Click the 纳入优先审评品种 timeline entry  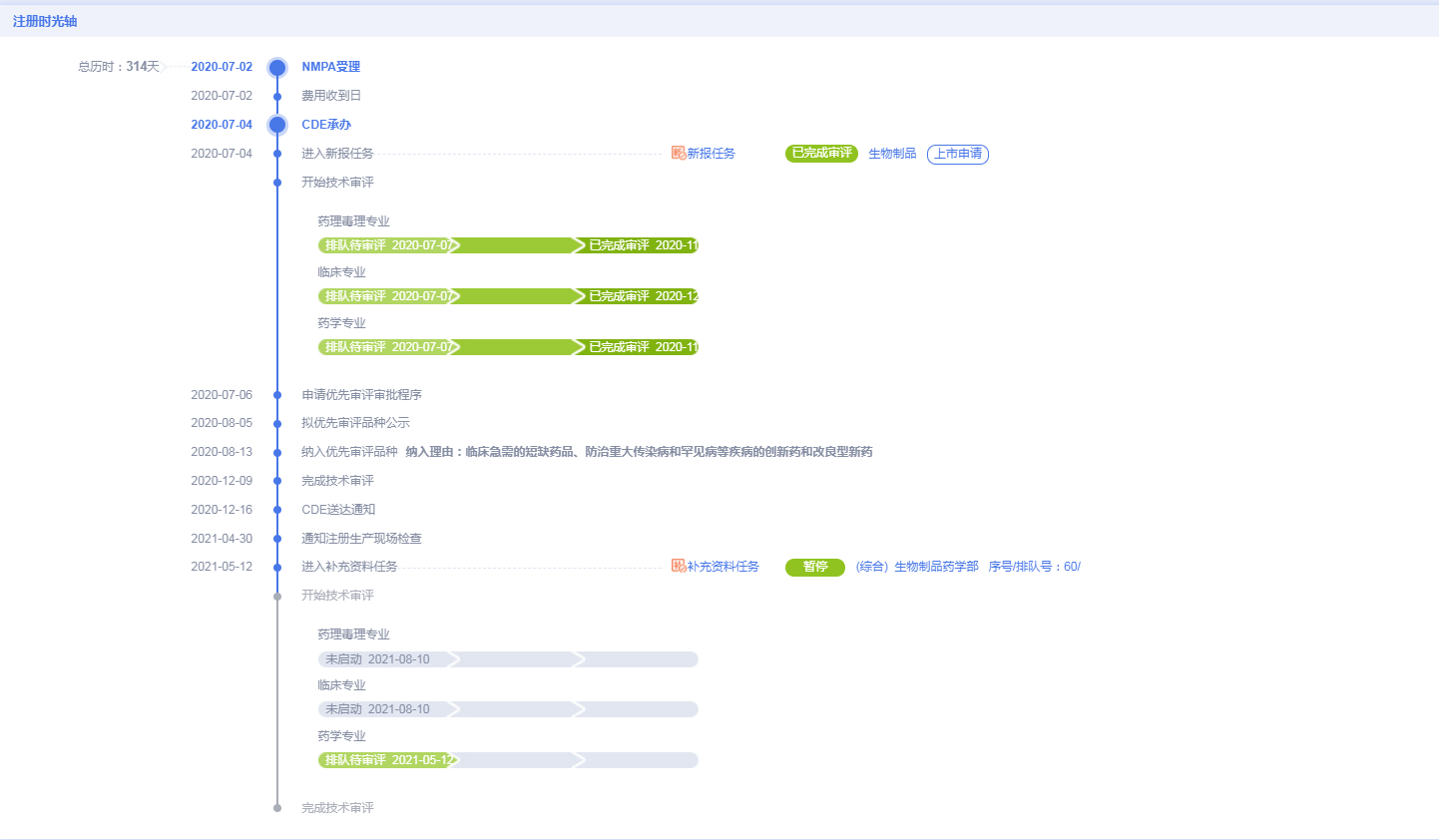coord(344,451)
